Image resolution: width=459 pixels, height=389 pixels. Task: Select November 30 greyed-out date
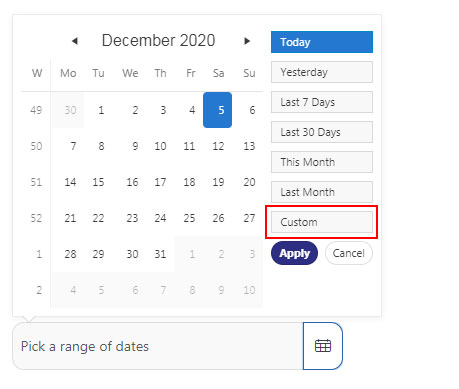click(70, 110)
